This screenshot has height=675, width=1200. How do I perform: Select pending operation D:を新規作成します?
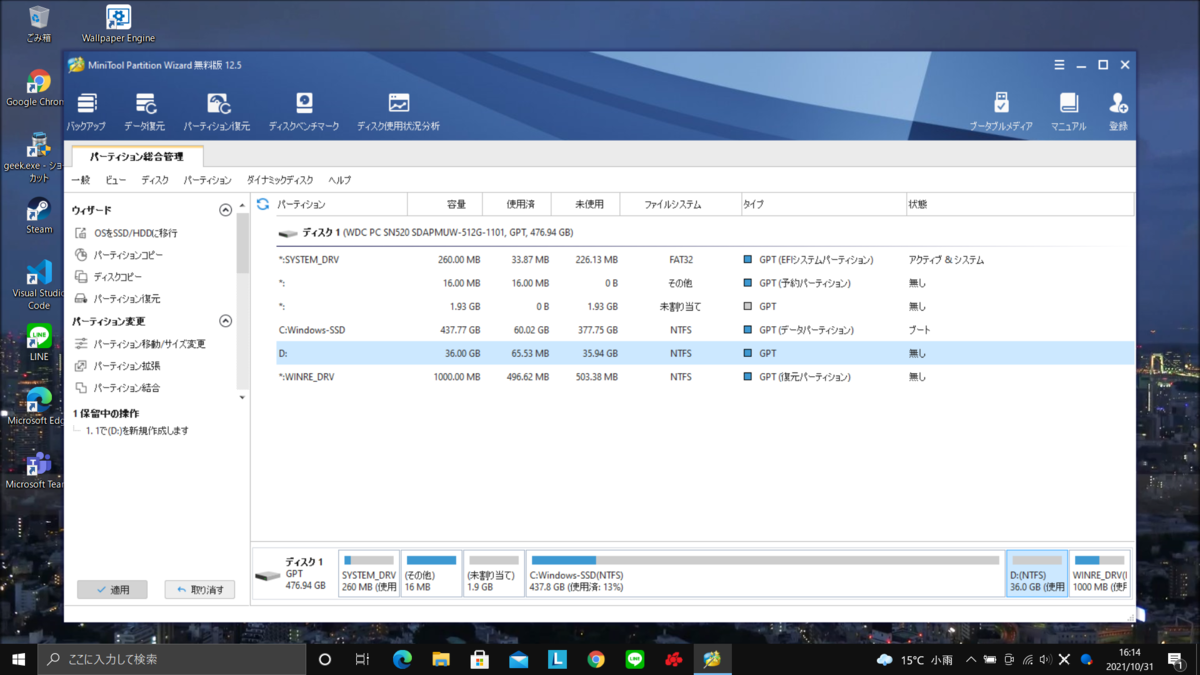137,431
